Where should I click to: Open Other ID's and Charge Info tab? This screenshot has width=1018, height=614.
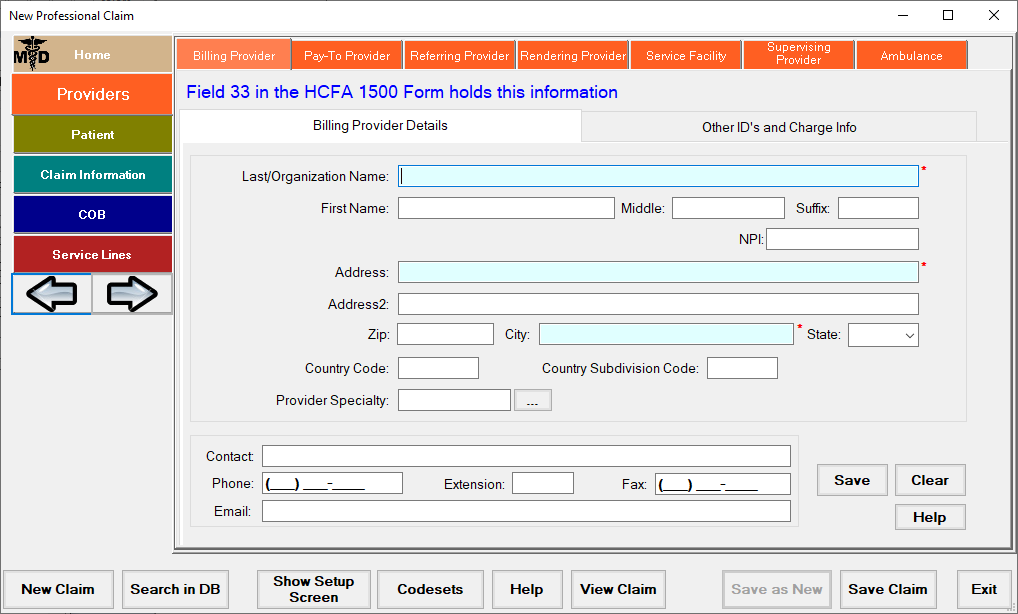[779, 127]
